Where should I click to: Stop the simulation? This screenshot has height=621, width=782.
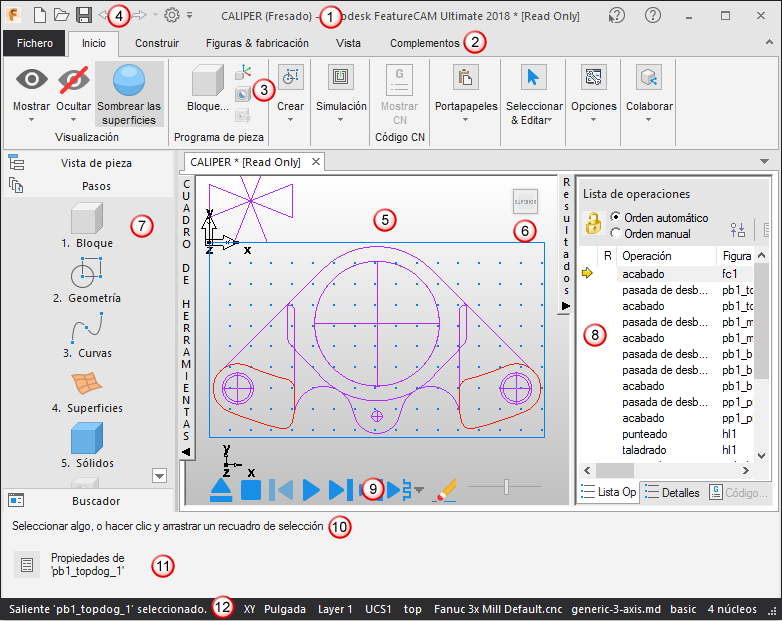click(251, 490)
